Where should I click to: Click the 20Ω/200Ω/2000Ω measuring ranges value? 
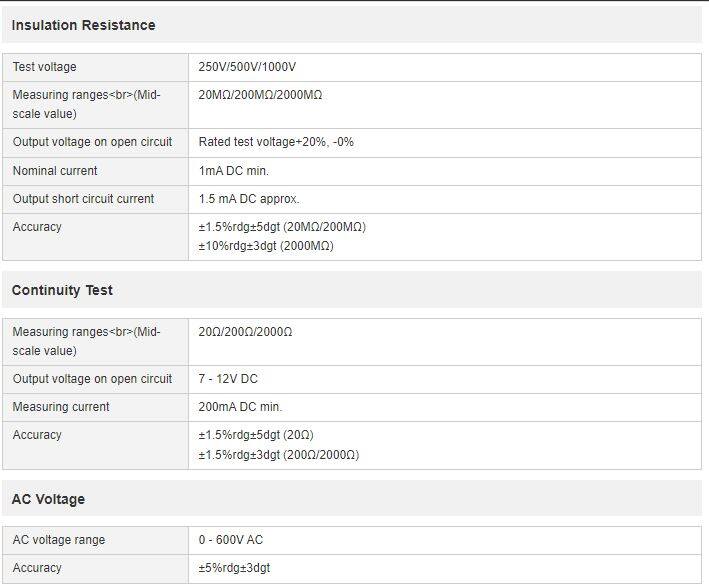(x=245, y=332)
